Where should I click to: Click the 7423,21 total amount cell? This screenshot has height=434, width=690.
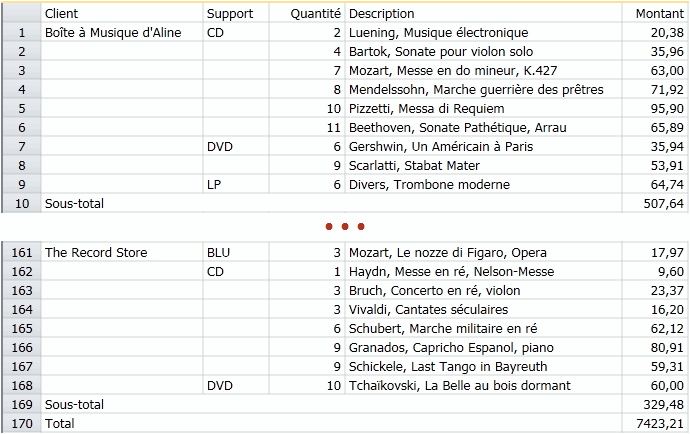point(661,424)
